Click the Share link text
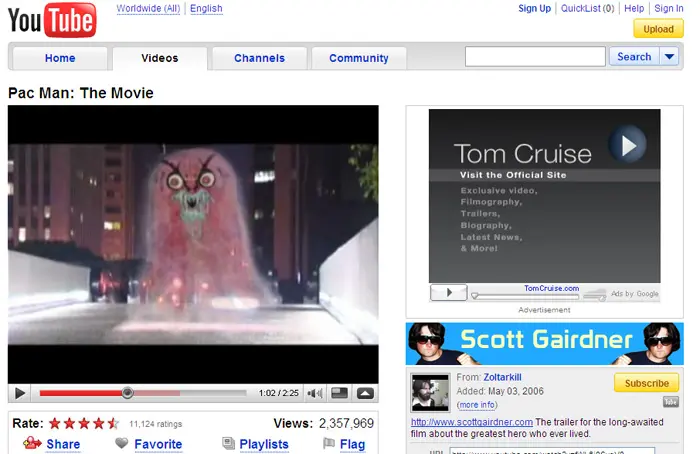This screenshot has width=700, height=454. [x=63, y=444]
